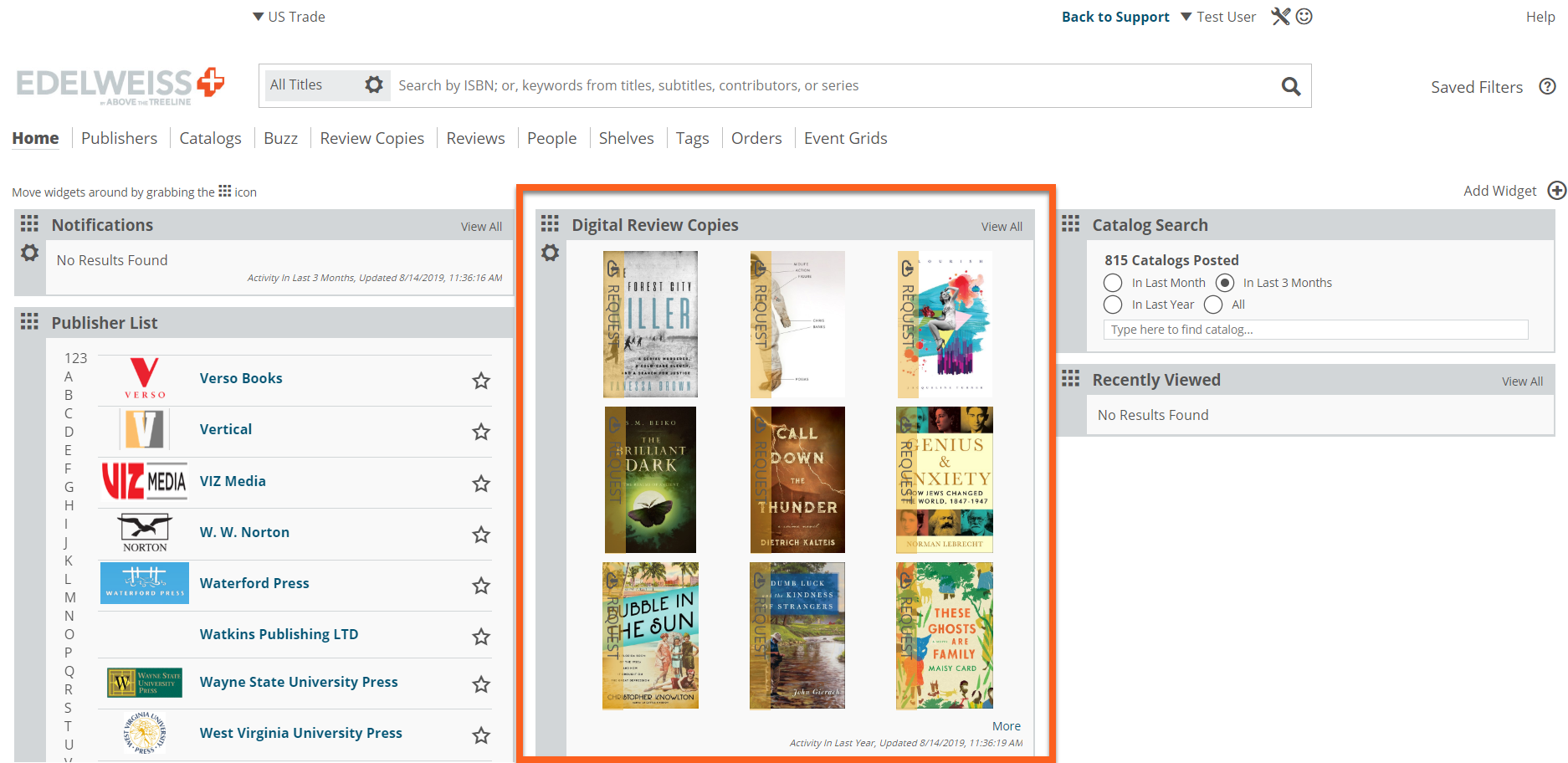
Task: Select the In Last Month radio button
Action: click(x=1113, y=283)
